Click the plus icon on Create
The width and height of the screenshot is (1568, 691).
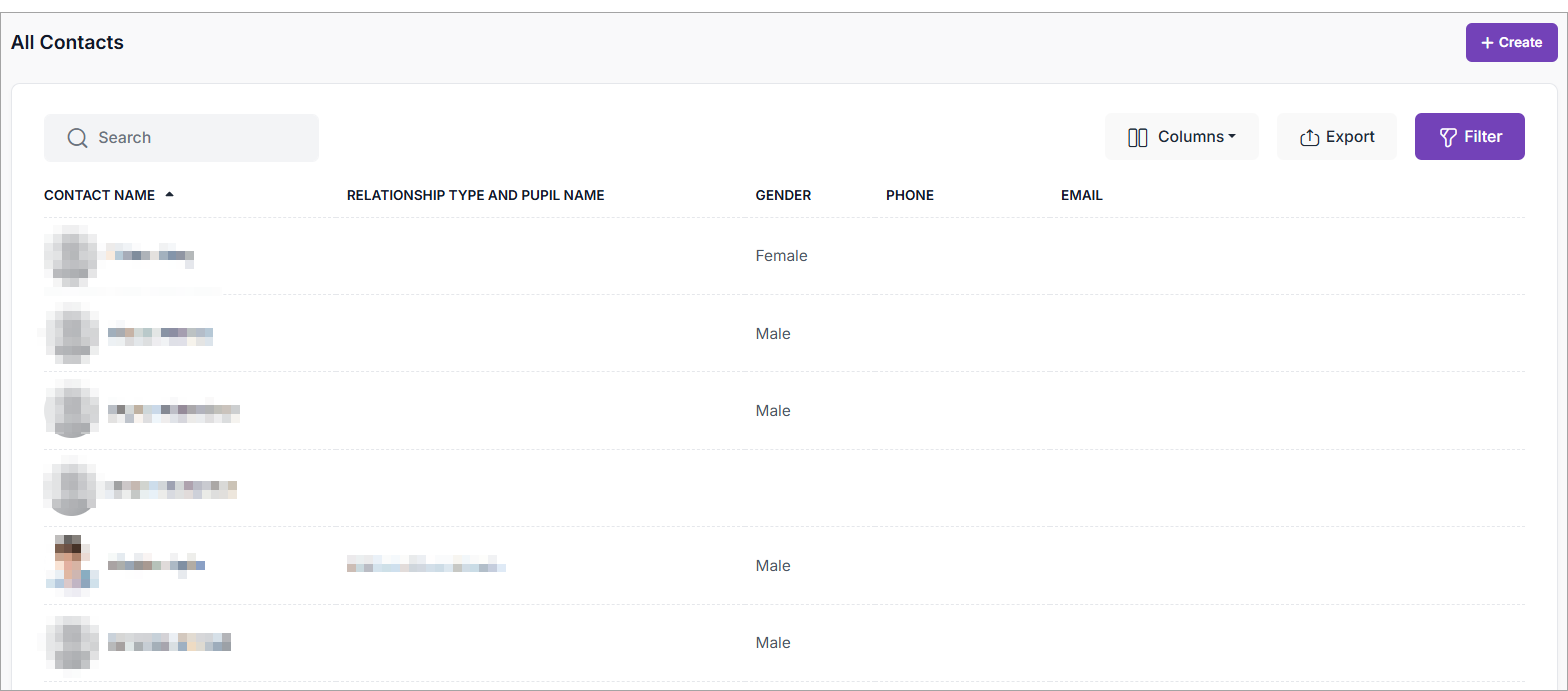(x=1487, y=43)
